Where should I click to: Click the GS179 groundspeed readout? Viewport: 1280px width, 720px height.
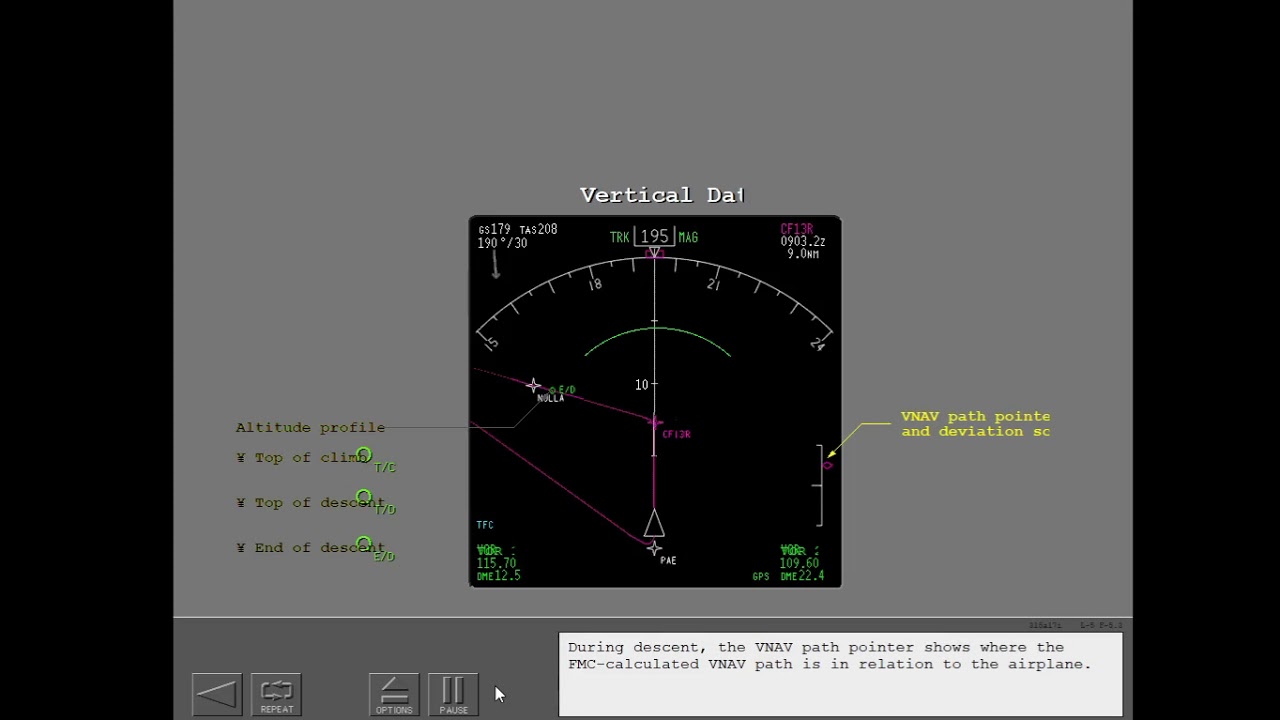[x=495, y=230]
